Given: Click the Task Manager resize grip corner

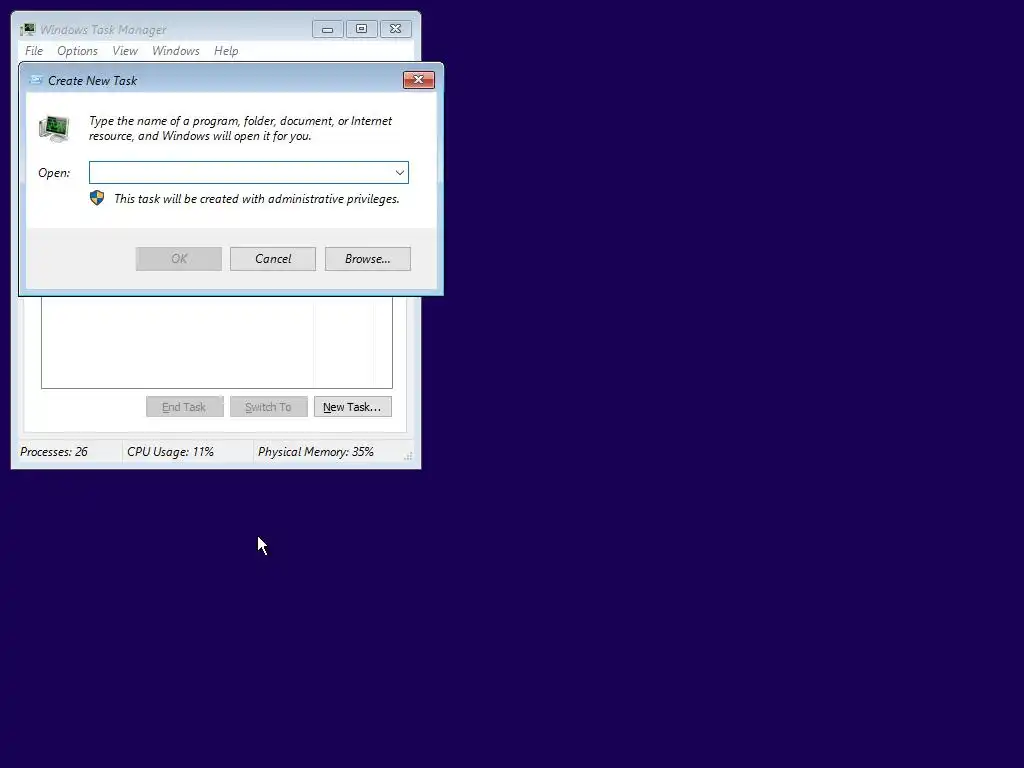Looking at the screenshot, I should coord(408,456).
